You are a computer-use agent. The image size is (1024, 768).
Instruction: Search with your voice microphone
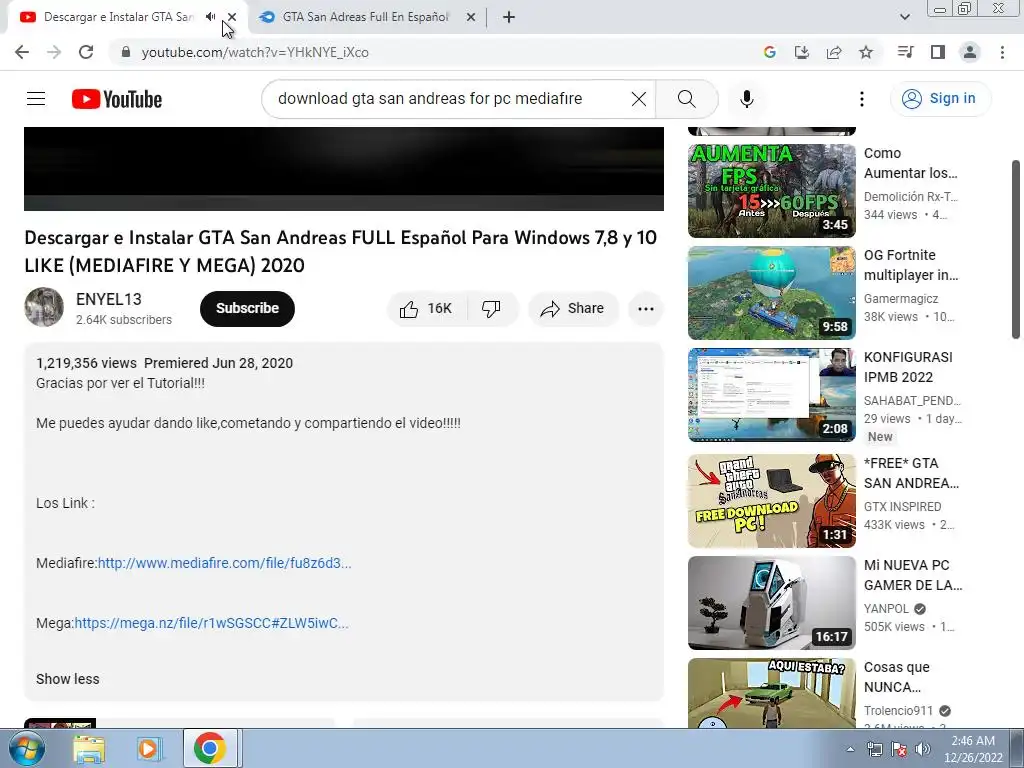point(747,99)
